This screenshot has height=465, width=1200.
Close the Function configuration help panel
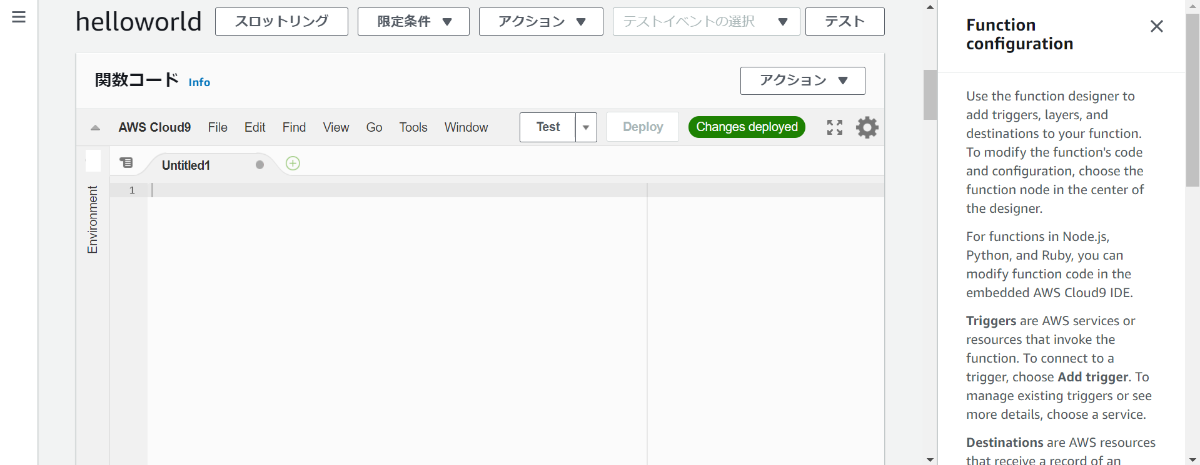click(1157, 27)
